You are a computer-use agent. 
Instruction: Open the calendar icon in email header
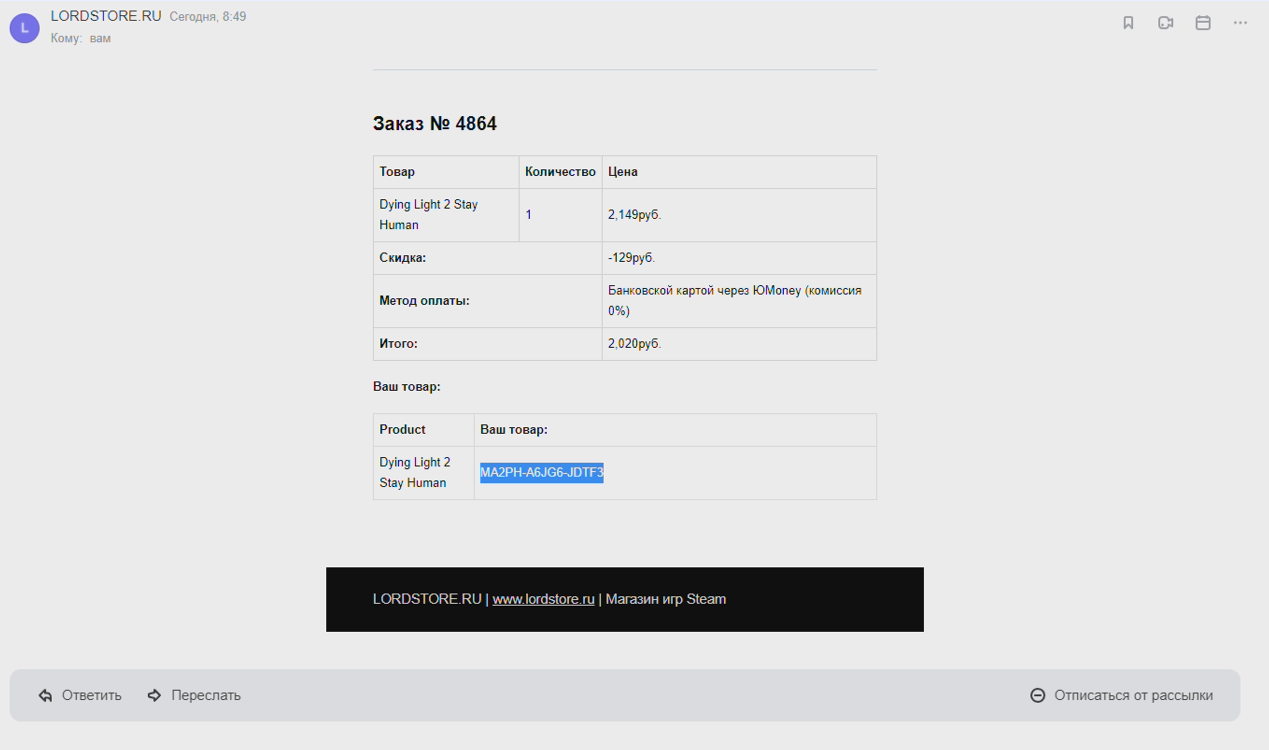1203,23
